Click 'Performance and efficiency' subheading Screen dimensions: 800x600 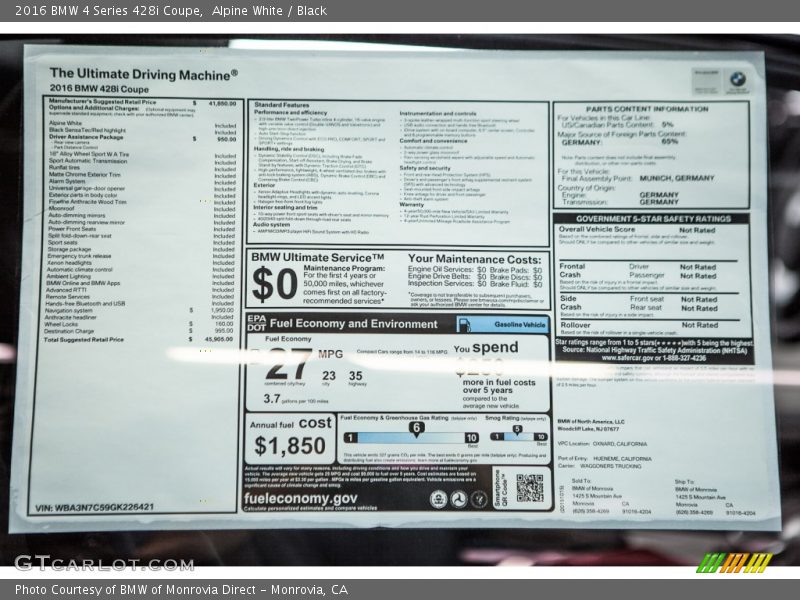coord(290,112)
